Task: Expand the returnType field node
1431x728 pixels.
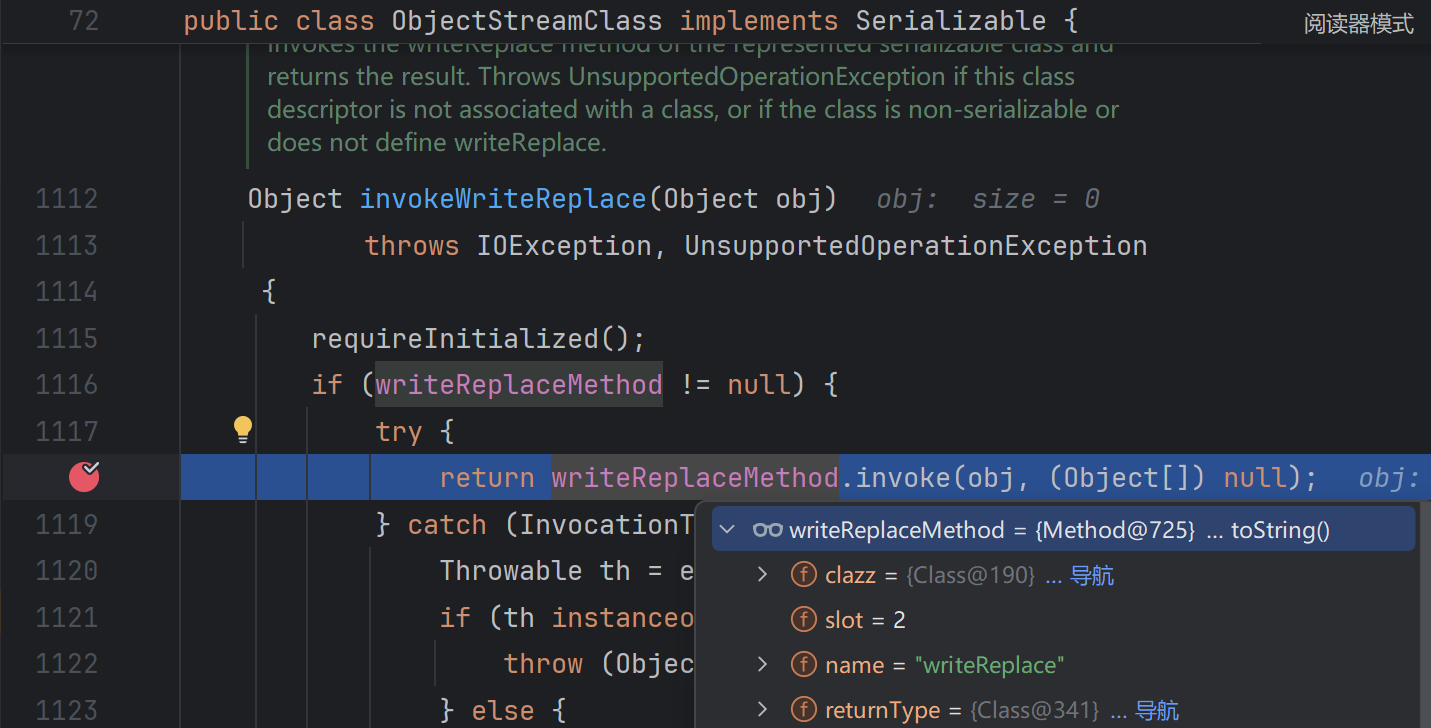Action: click(x=762, y=710)
